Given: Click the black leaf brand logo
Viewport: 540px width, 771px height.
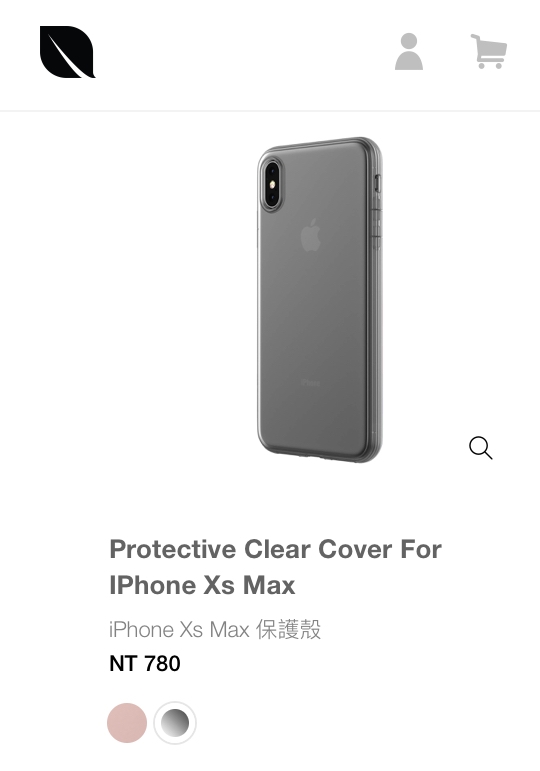Looking at the screenshot, I should (x=67, y=52).
